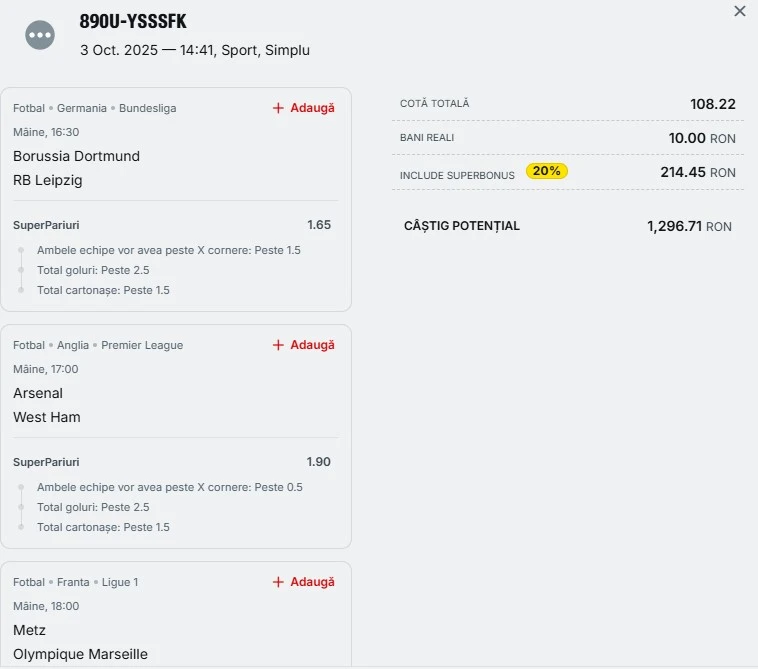
Task: Click the RB Leipzig team name
Action: pos(48,180)
